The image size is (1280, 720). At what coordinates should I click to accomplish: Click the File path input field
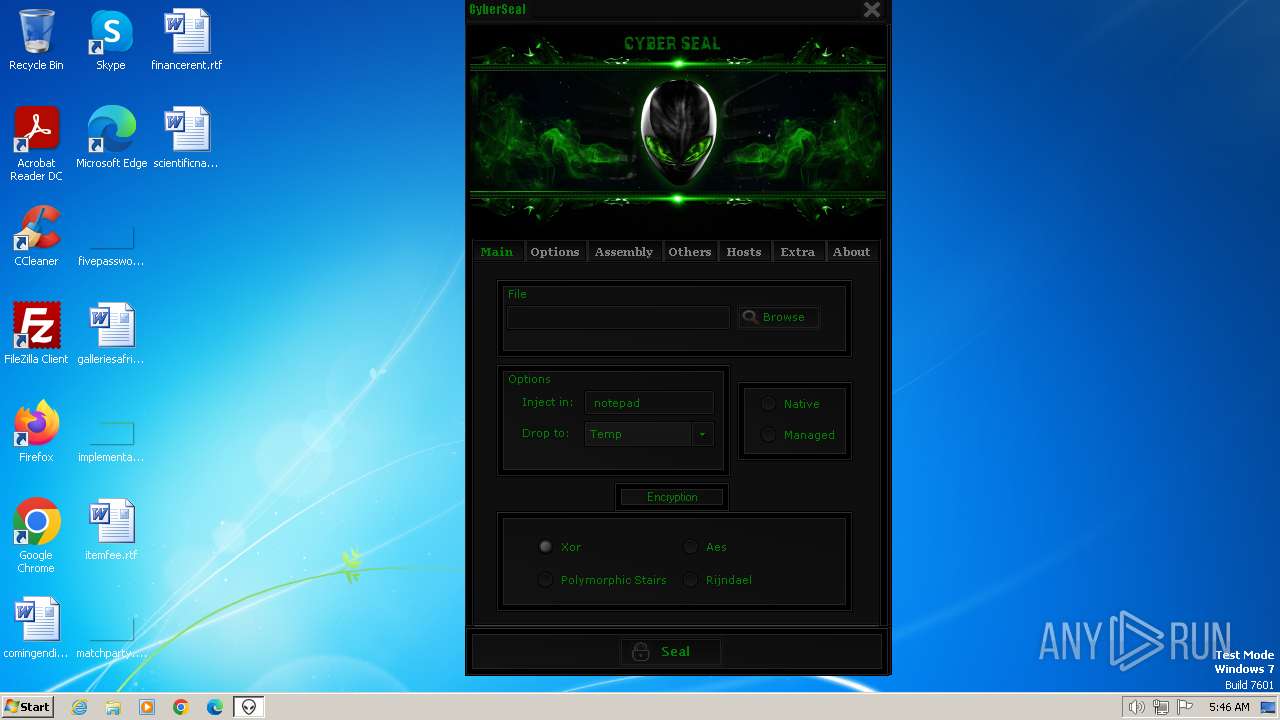(x=618, y=317)
